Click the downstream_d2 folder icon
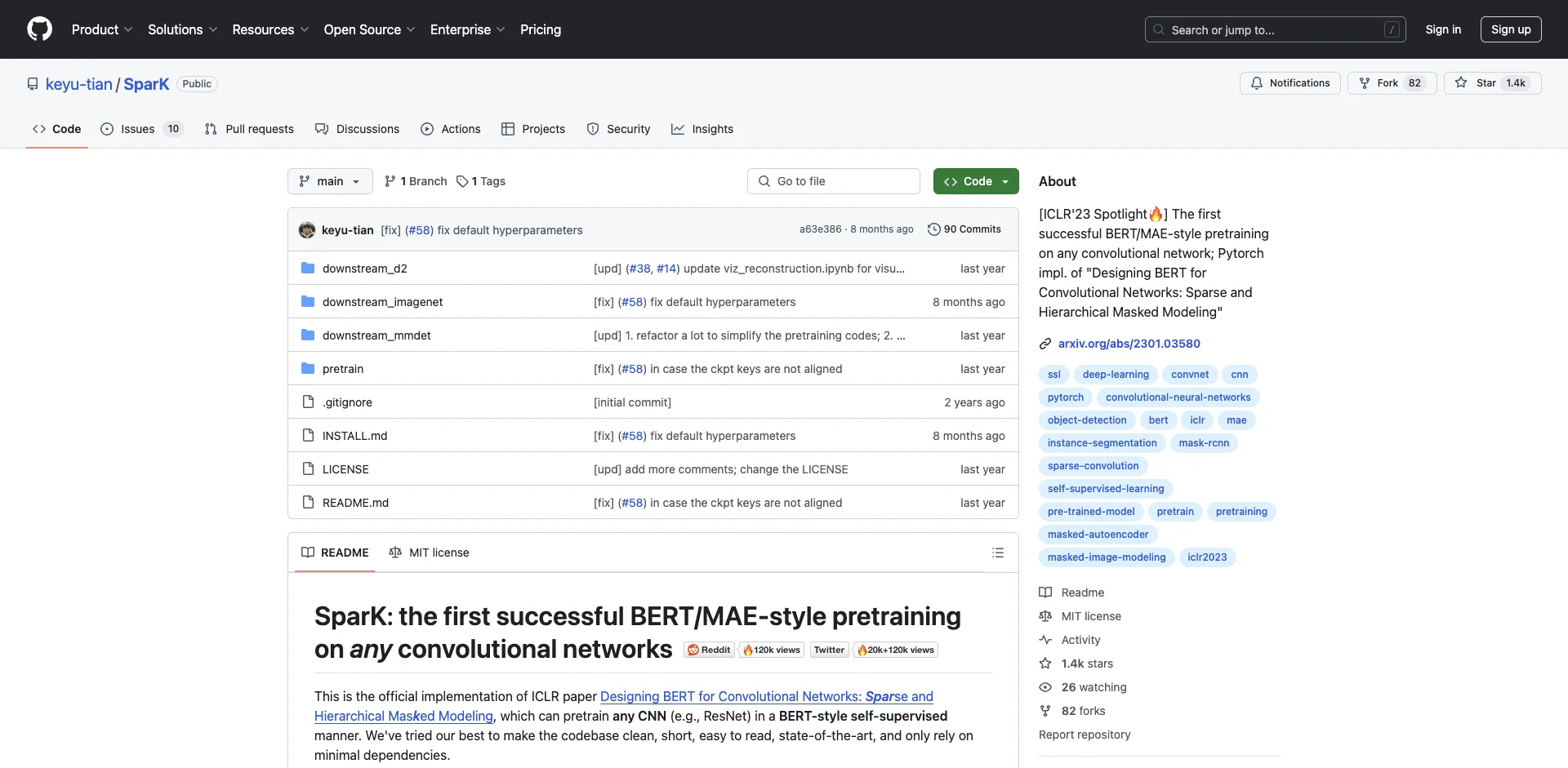The height and width of the screenshot is (768, 1568). (x=308, y=268)
